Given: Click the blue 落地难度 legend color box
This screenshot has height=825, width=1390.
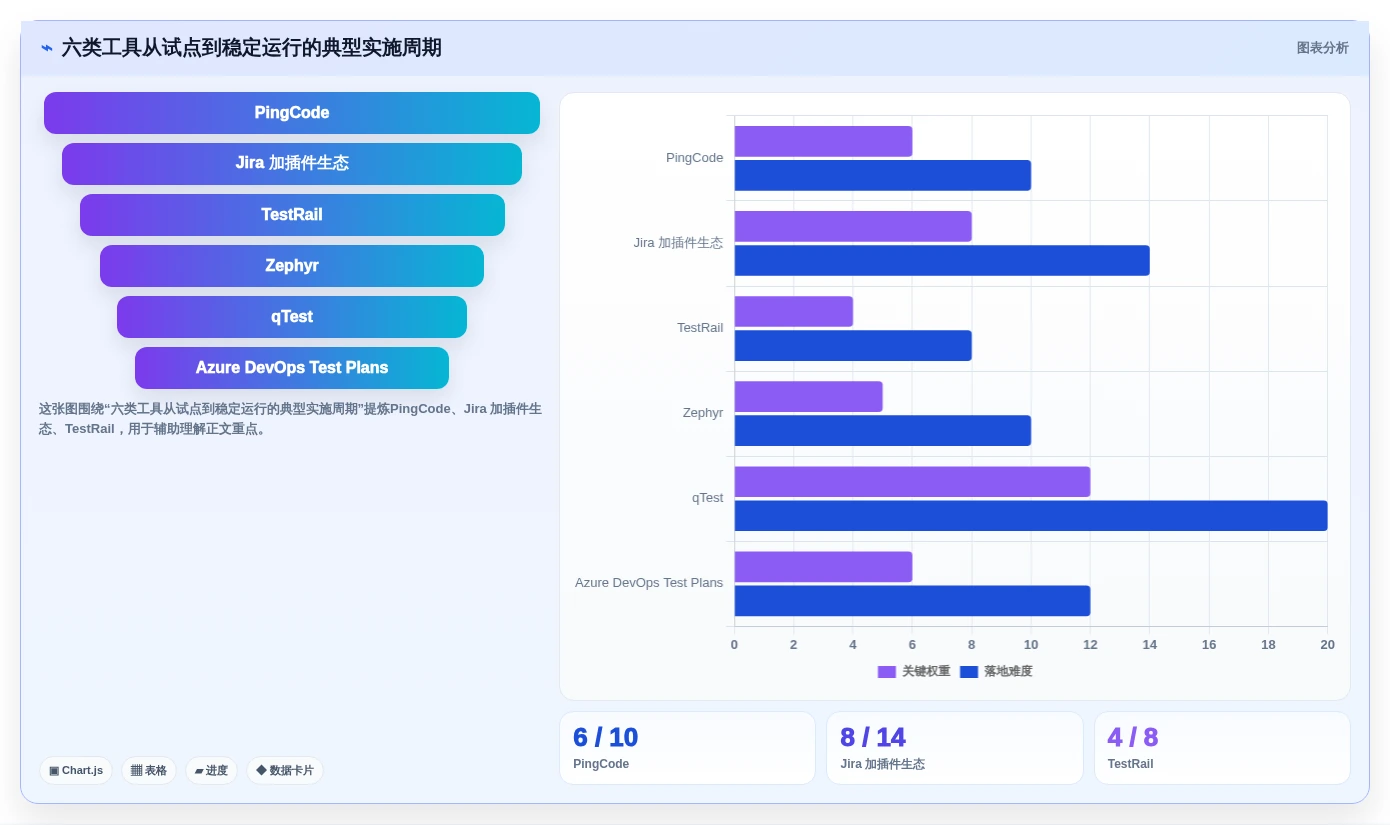Looking at the screenshot, I should click(969, 672).
